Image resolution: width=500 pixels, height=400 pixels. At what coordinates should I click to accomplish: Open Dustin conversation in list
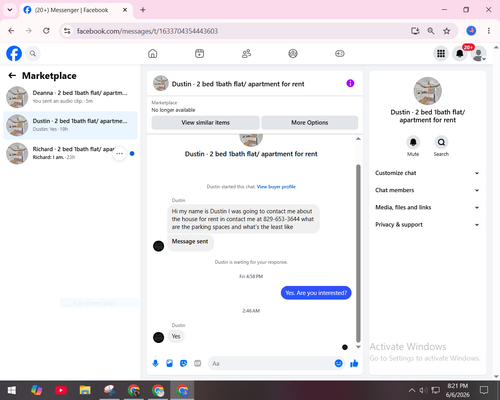pyautogui.click(x=70, y=125)
